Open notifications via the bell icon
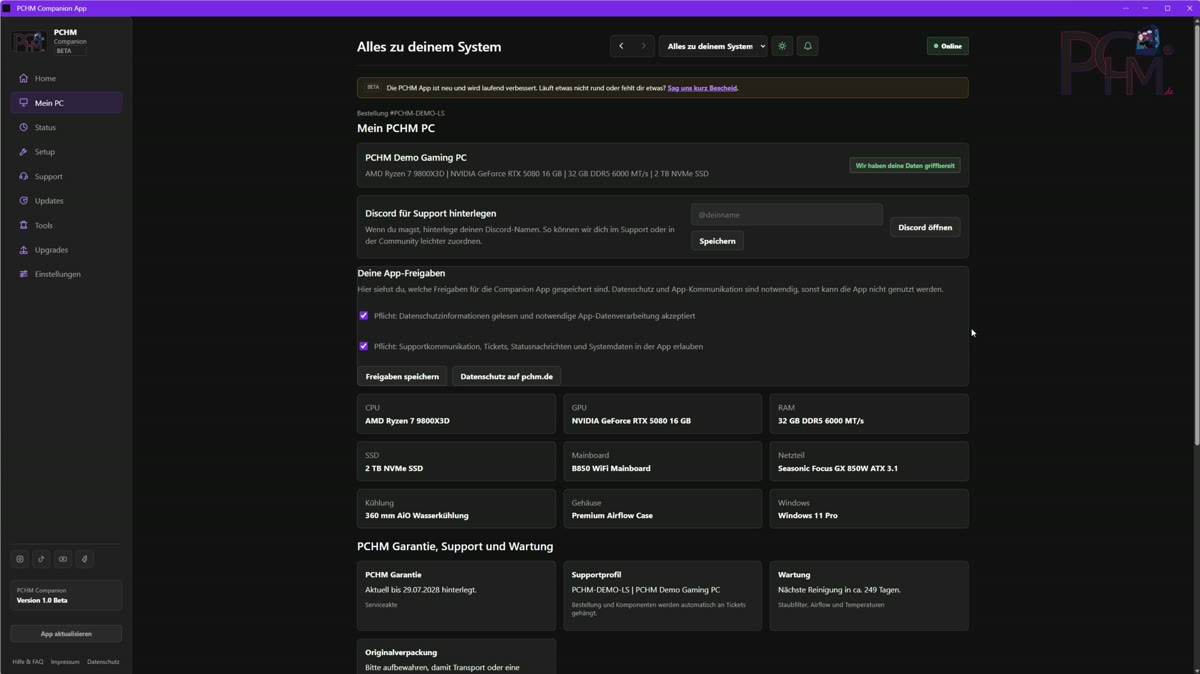 (x=808, y=46)
